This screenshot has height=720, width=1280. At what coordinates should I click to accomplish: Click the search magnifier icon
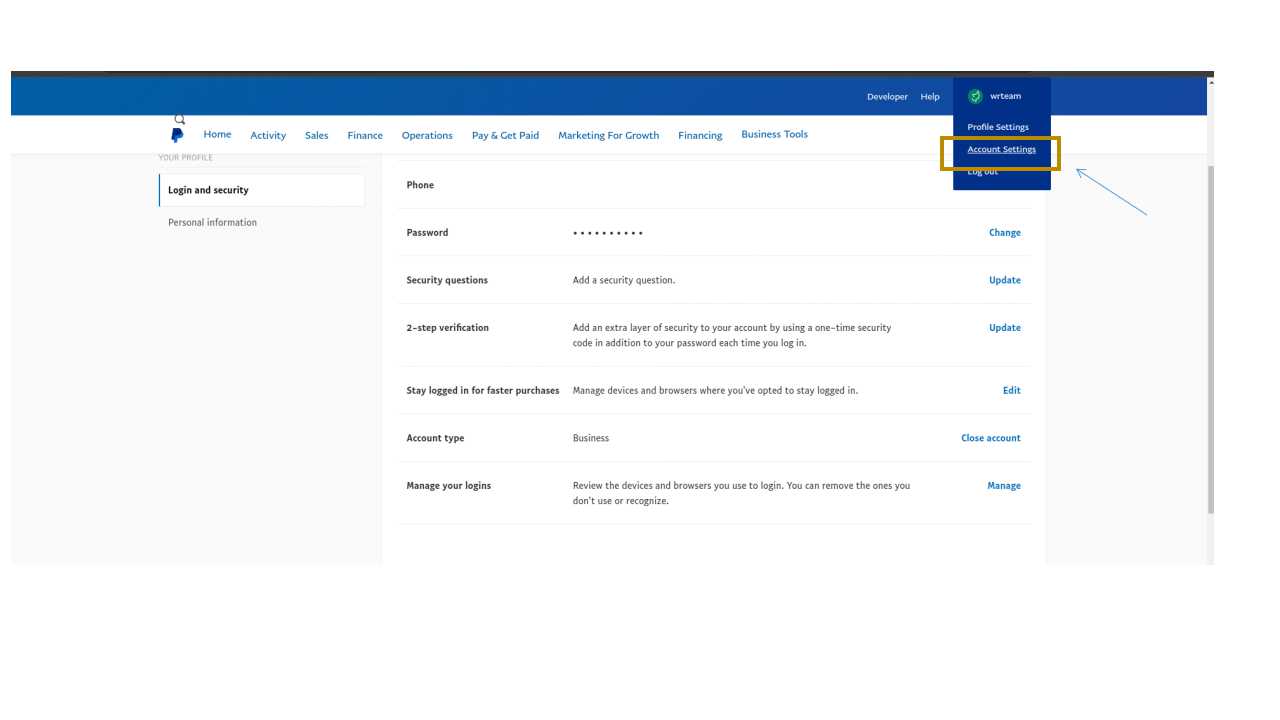pyautogui.click(x=180, y=120)
